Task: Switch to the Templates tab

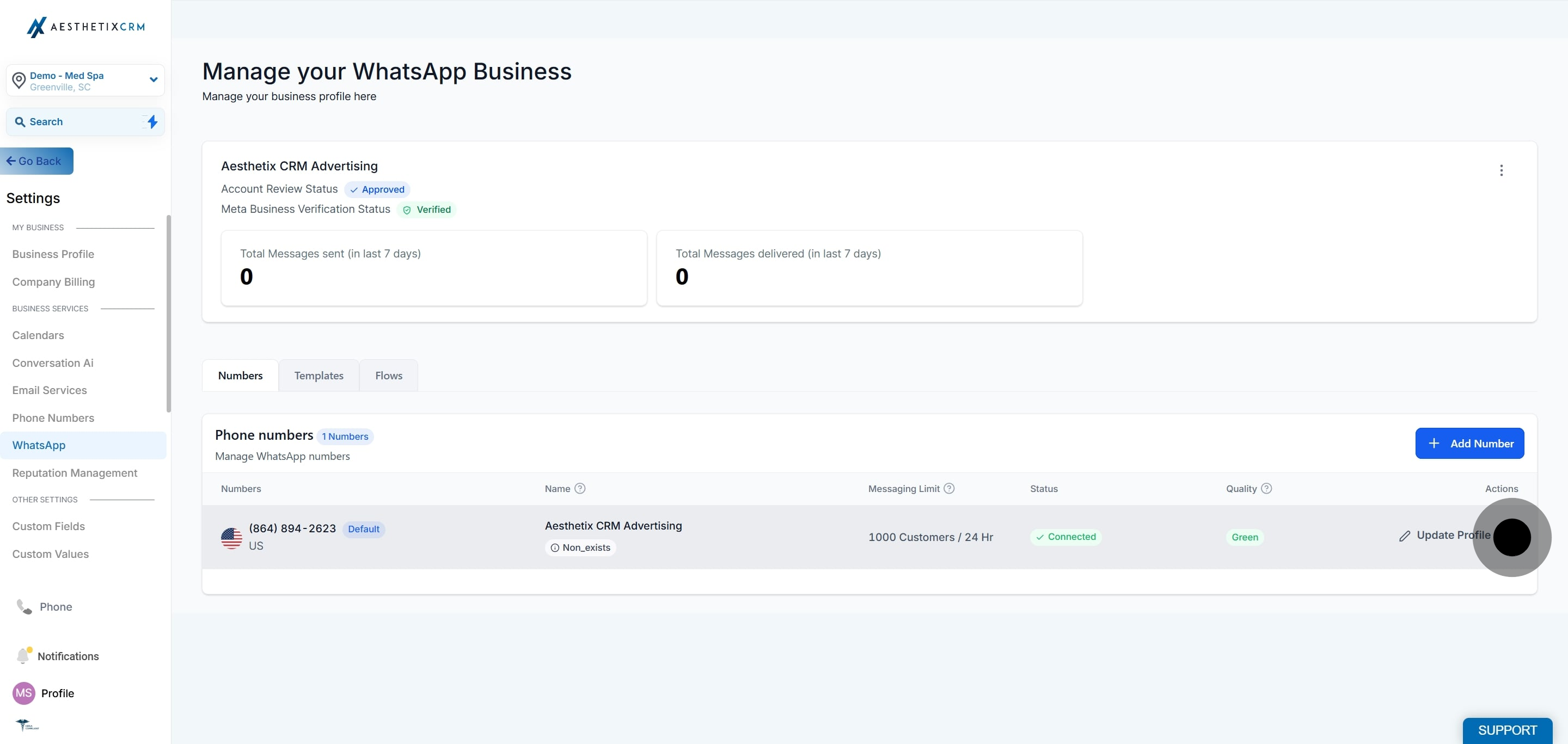Action: point(319,376)
